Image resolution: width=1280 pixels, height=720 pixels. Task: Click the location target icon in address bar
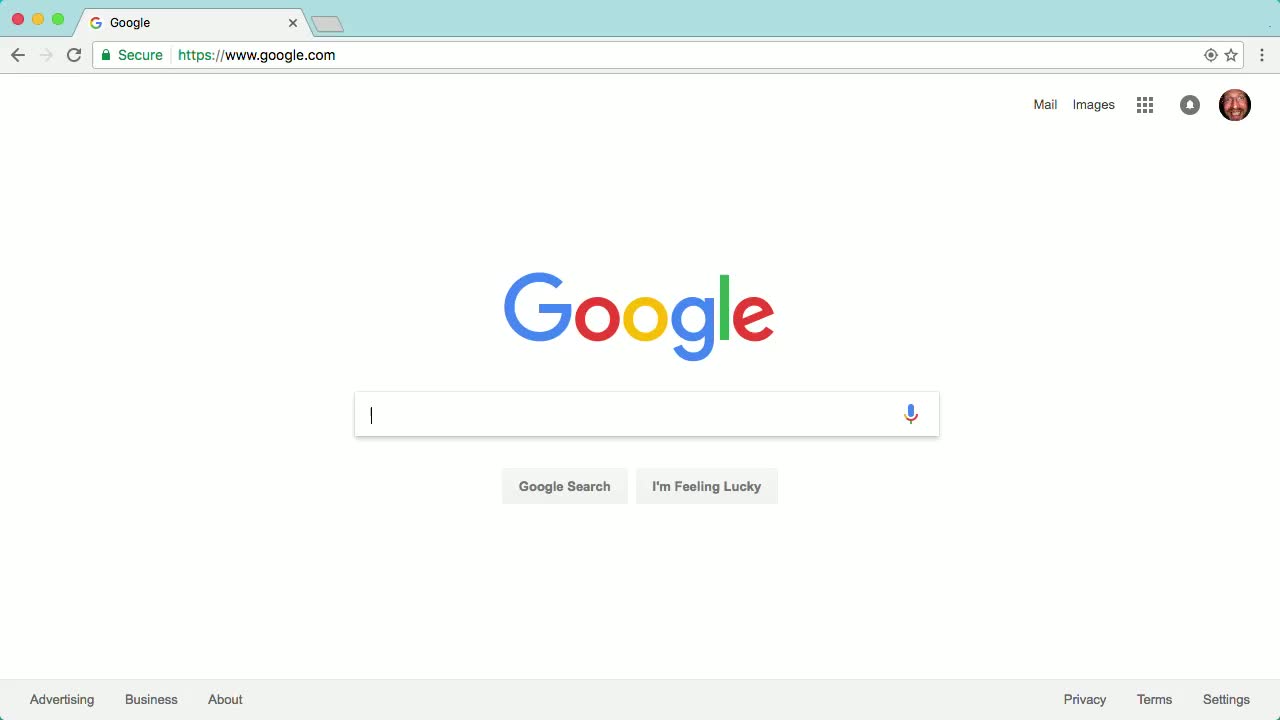pos(1210,55)
